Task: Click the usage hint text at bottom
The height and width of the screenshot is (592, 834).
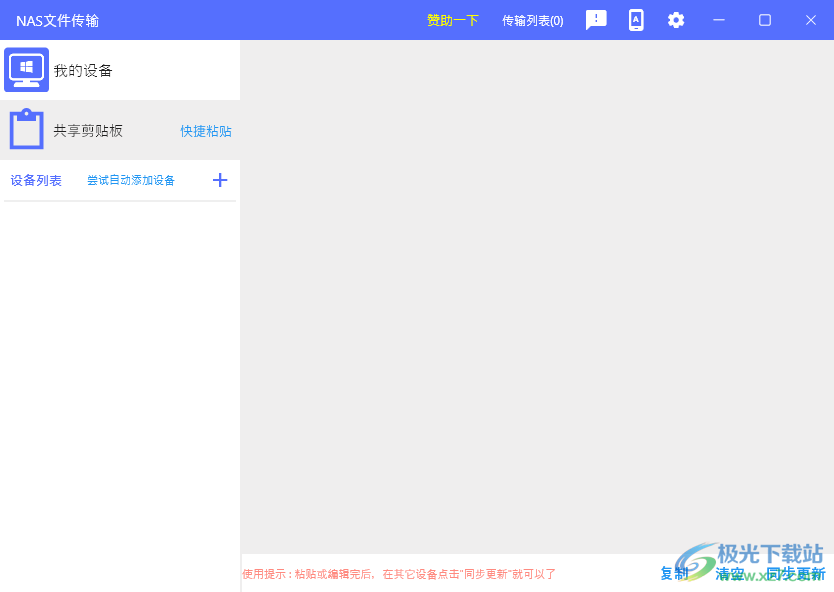Action: click(398, 573)
